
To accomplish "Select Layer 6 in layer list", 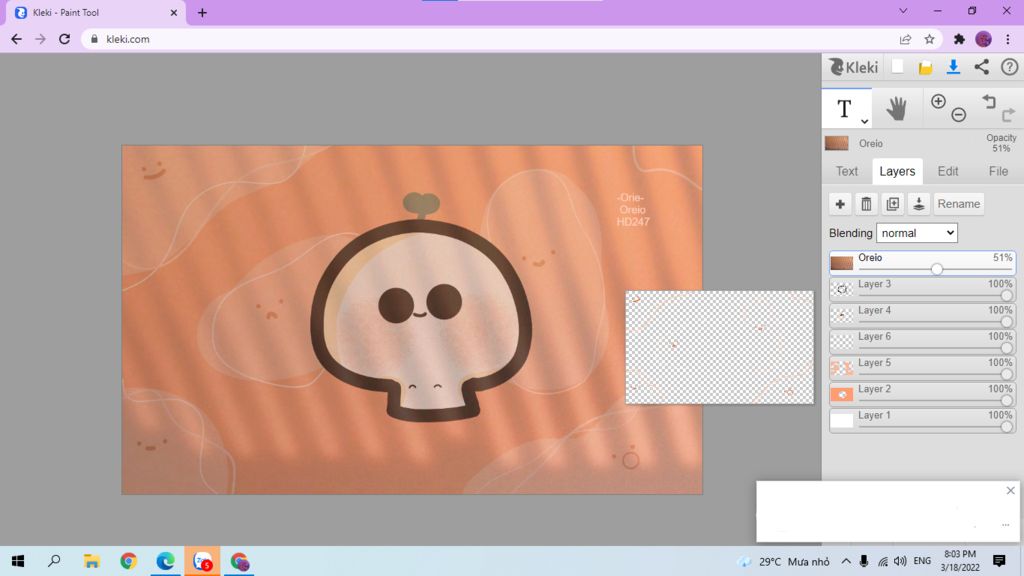I will point(921,340).
